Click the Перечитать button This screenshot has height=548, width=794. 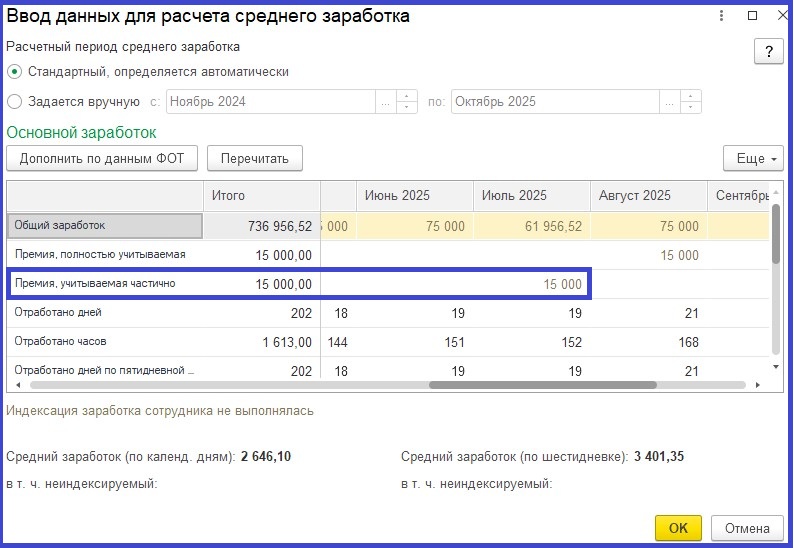pos(254,158)
